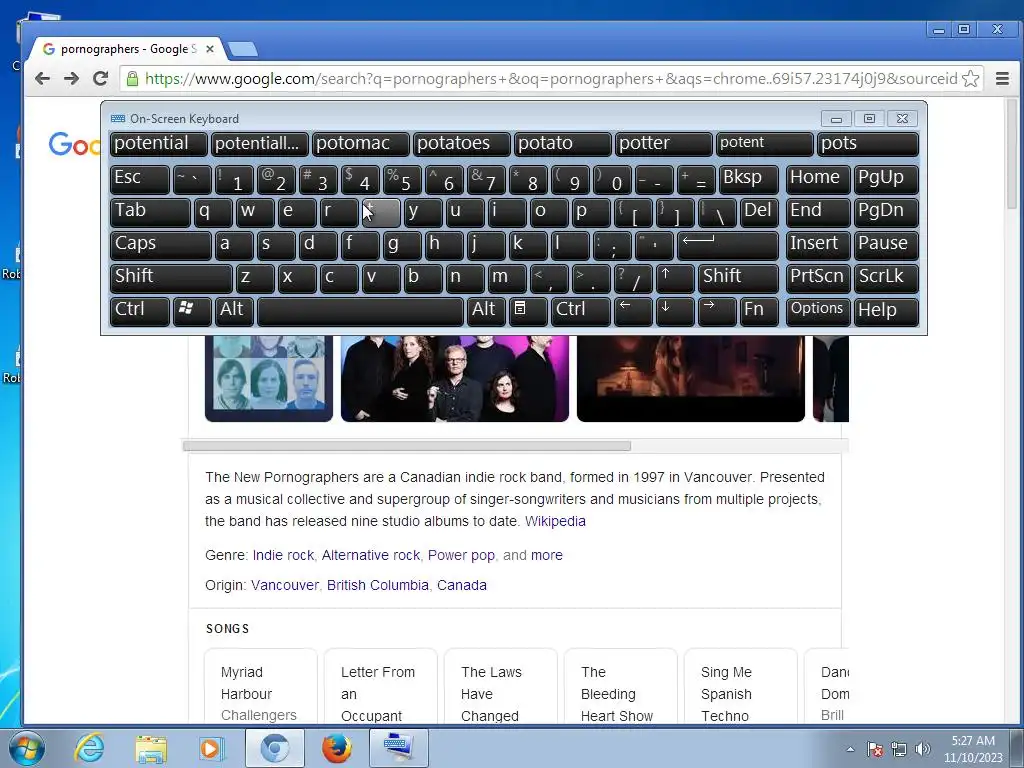Tap the Home key on the keyboard
1024x768 pixels.
point(818,179)
